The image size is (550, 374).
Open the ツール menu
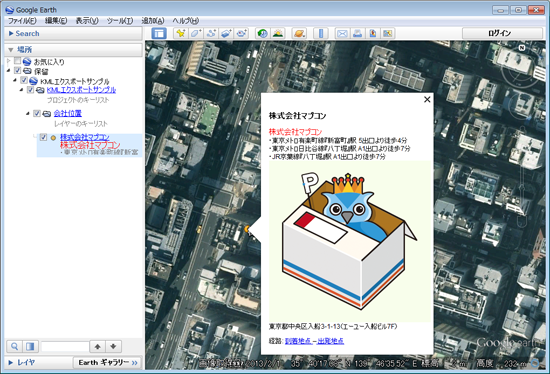[x=120, y=21]
